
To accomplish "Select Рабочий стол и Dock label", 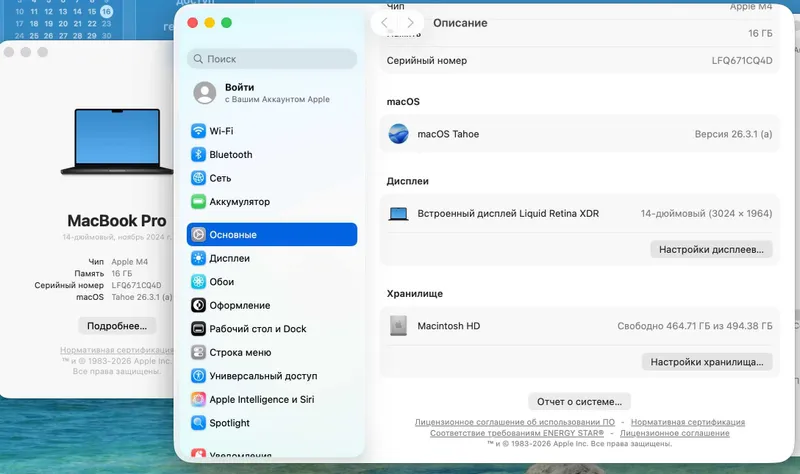I will [x=258, y=329].
